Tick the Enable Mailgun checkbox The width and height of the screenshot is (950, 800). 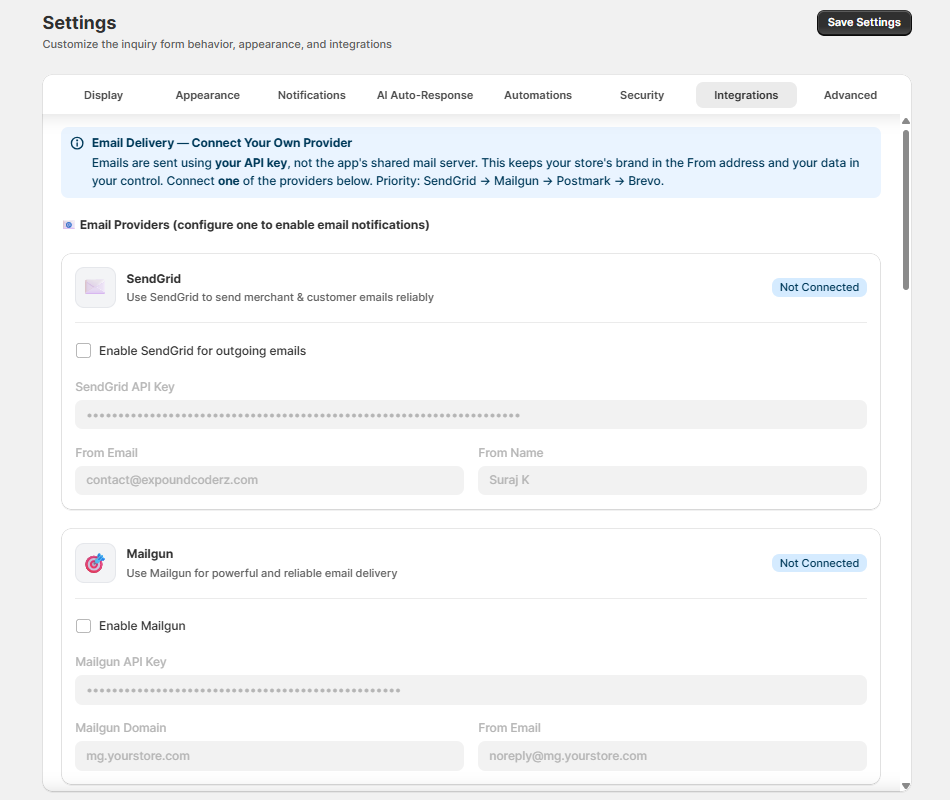coord(84,626)
